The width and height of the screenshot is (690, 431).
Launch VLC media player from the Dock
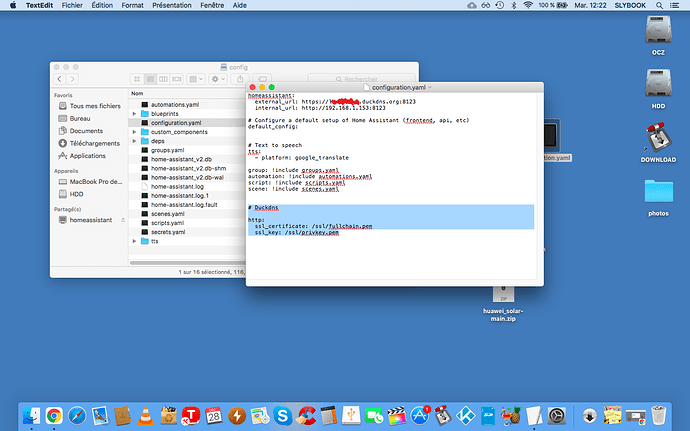coord(146,416)
